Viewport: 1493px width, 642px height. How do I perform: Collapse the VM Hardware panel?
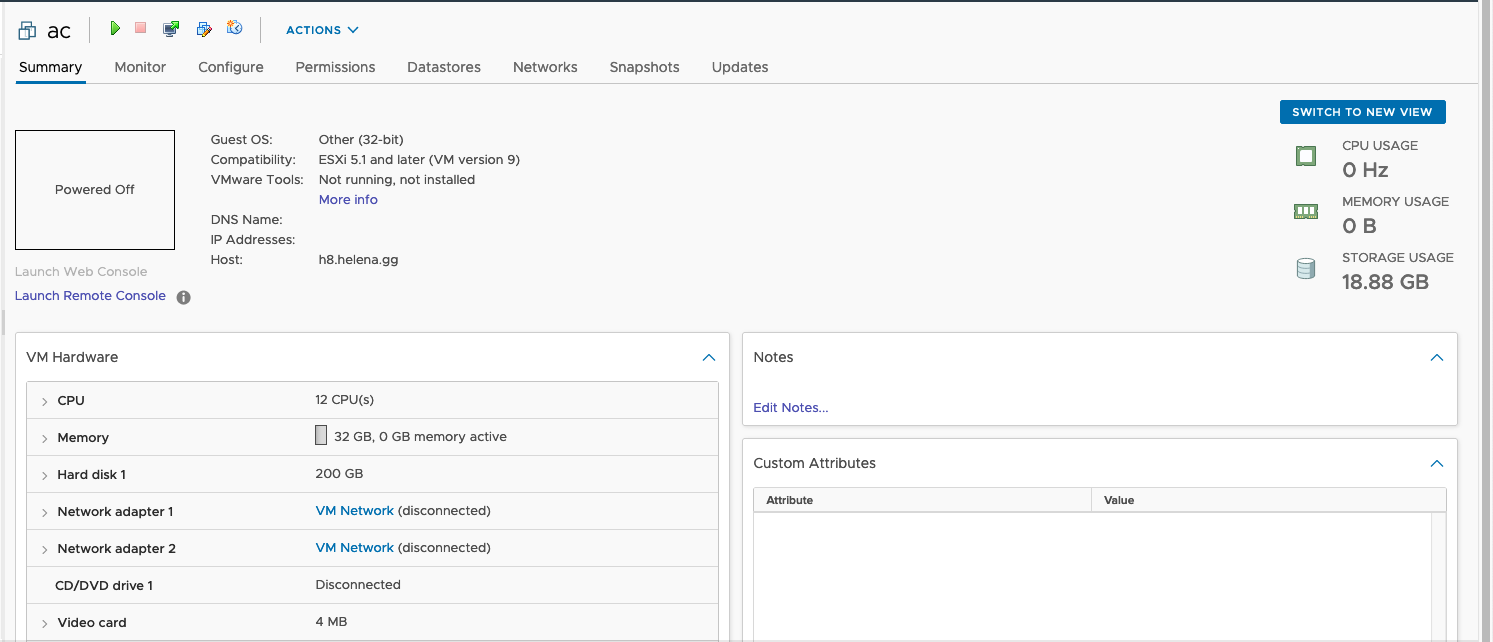pos(709,357)
